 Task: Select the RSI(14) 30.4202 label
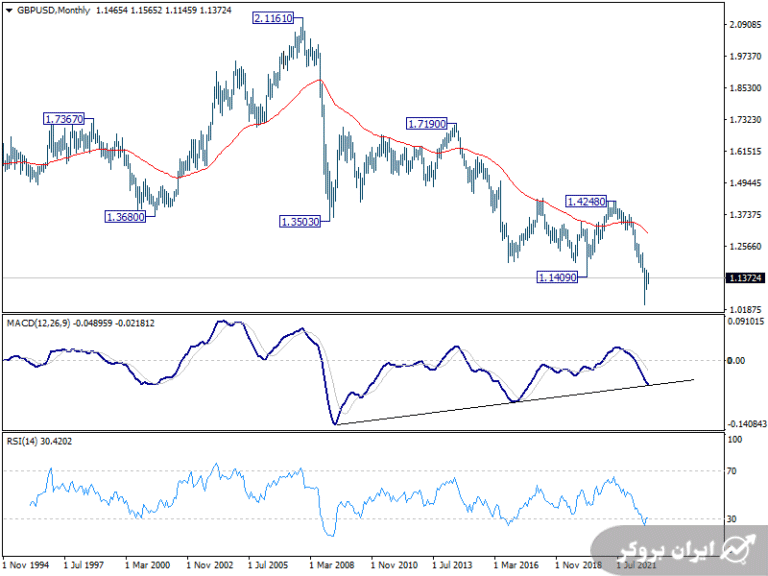pyautogui.click(x=39, y=441)
